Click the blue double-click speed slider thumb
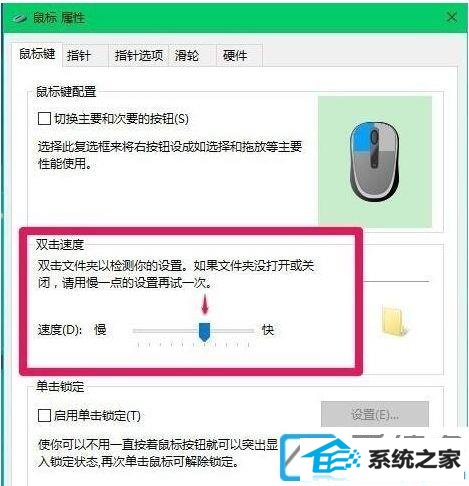This screenshot has width=469, height=486. click(x=204, y=332)
